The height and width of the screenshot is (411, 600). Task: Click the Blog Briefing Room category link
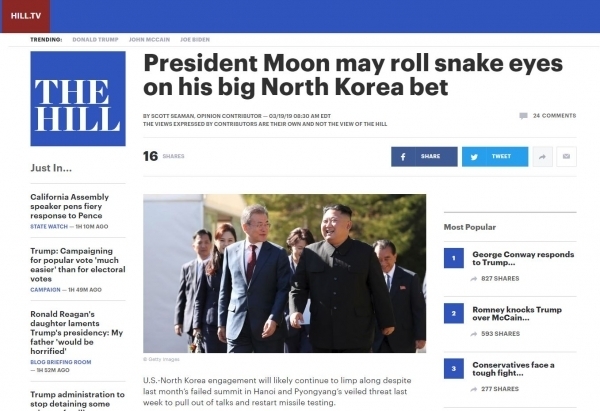61,362
